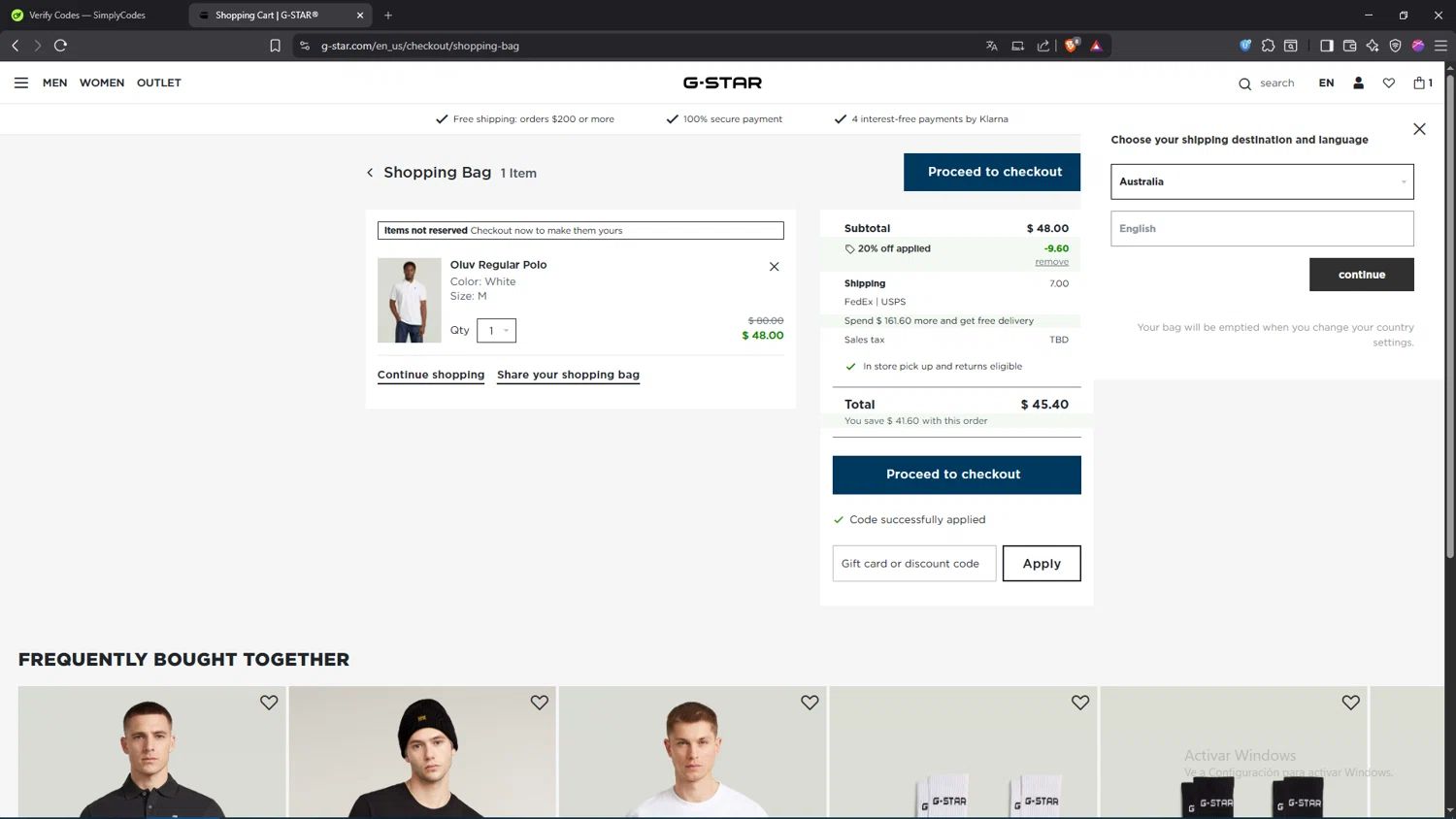Open WOMEN menu
This screenshot has height=819, width=1456.
point(102,82)
